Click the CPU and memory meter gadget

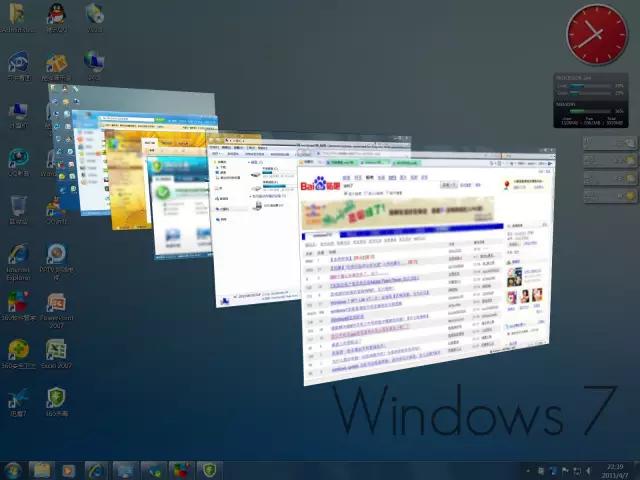591,100
